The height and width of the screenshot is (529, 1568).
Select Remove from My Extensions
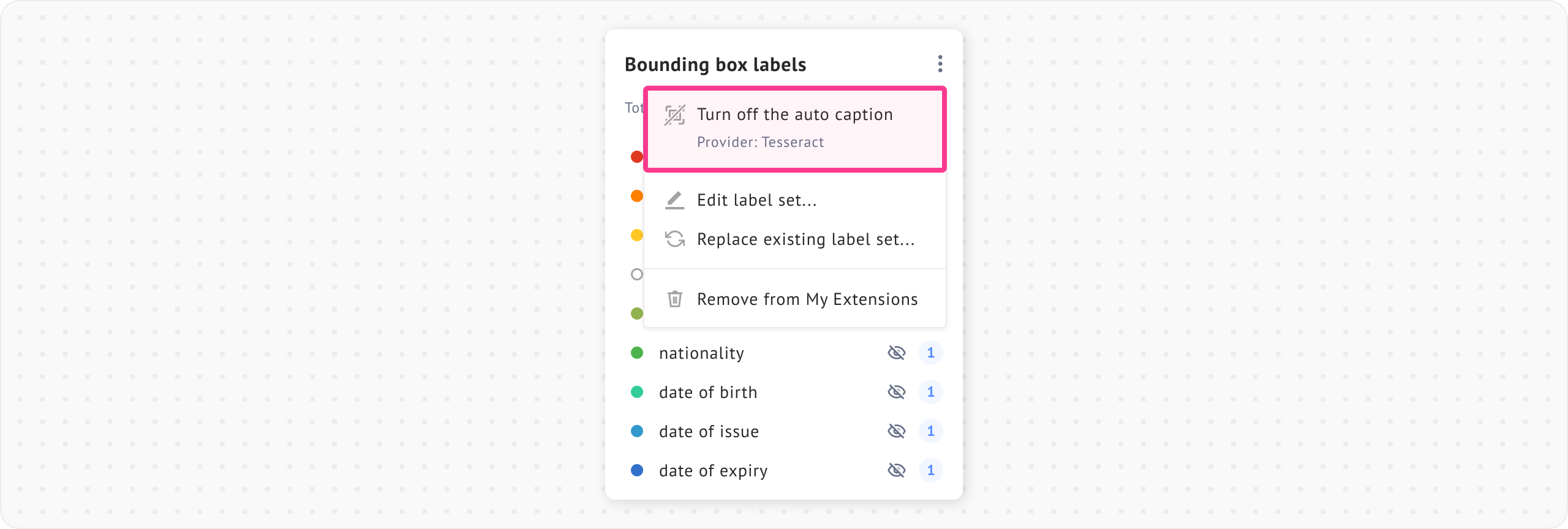click(807, 299)
